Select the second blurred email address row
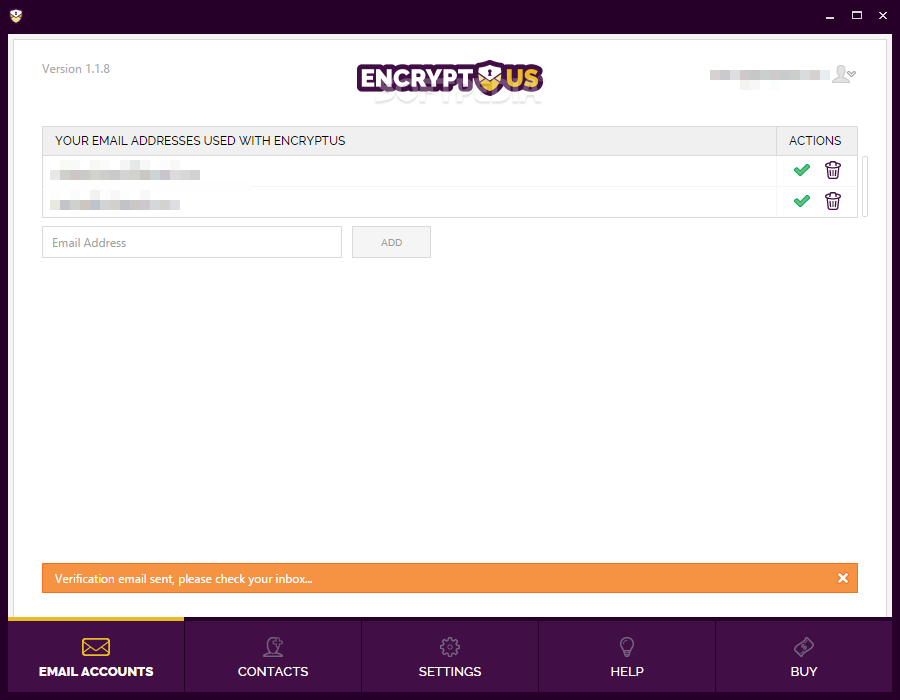Viewport: 900px width, 700px height. pyautogui.click(x=409, y=202)
